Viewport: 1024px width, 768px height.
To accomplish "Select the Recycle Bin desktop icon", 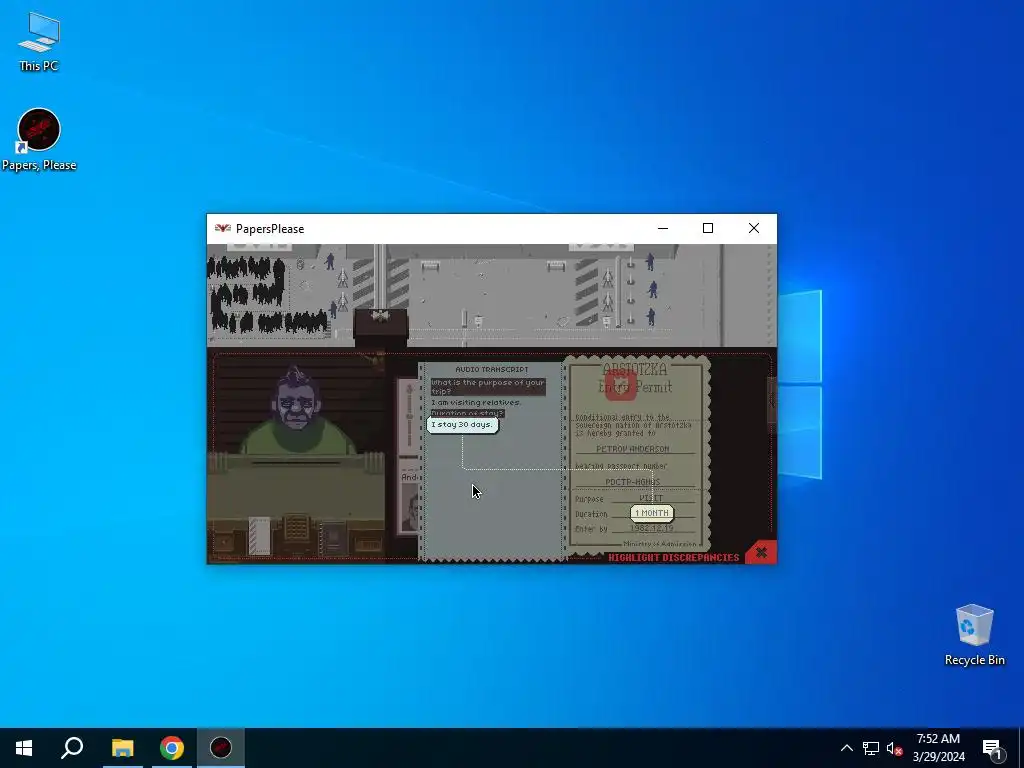I will pos(974,635).
